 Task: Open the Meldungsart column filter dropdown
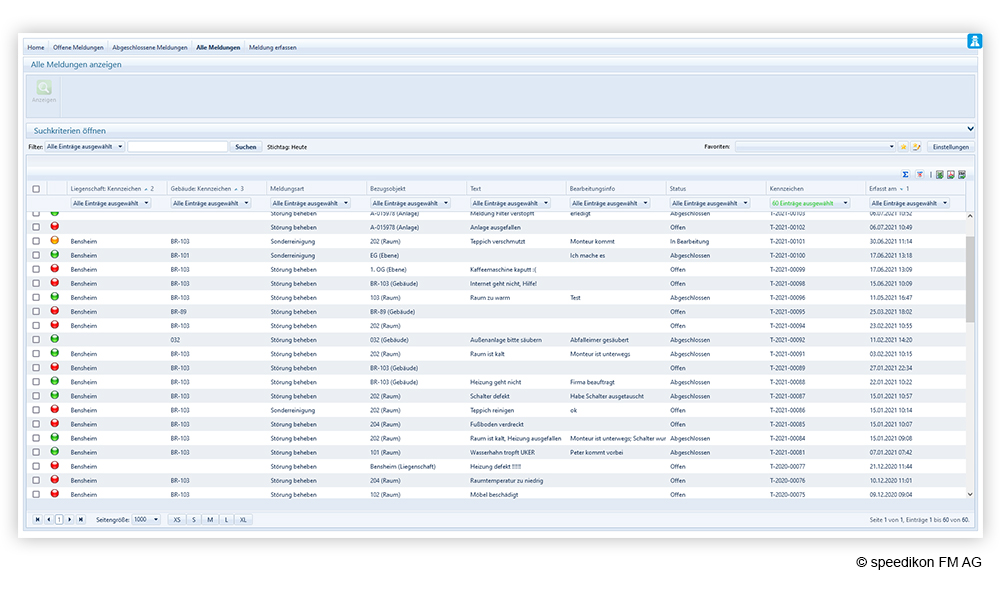[311, 203]
